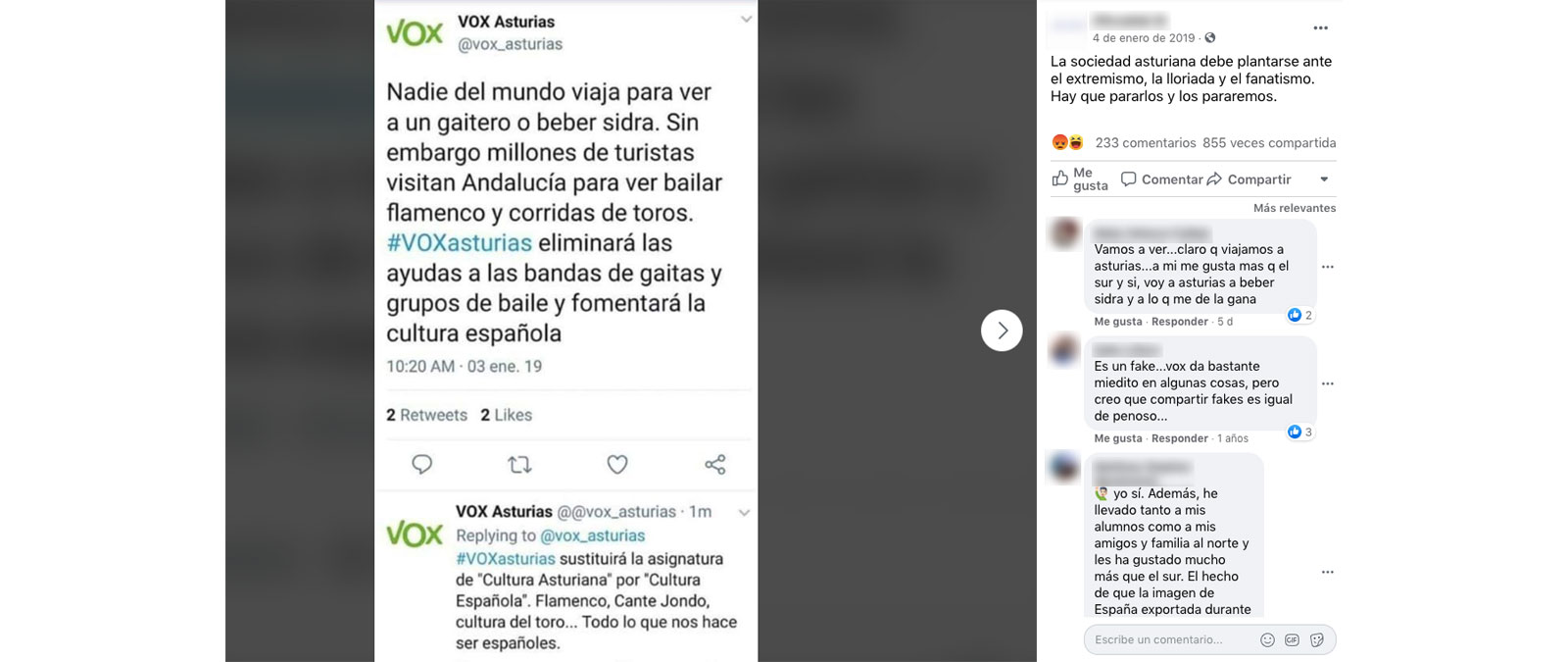
Task: Open sticker picker in comment box
Action: point(1317,639)
